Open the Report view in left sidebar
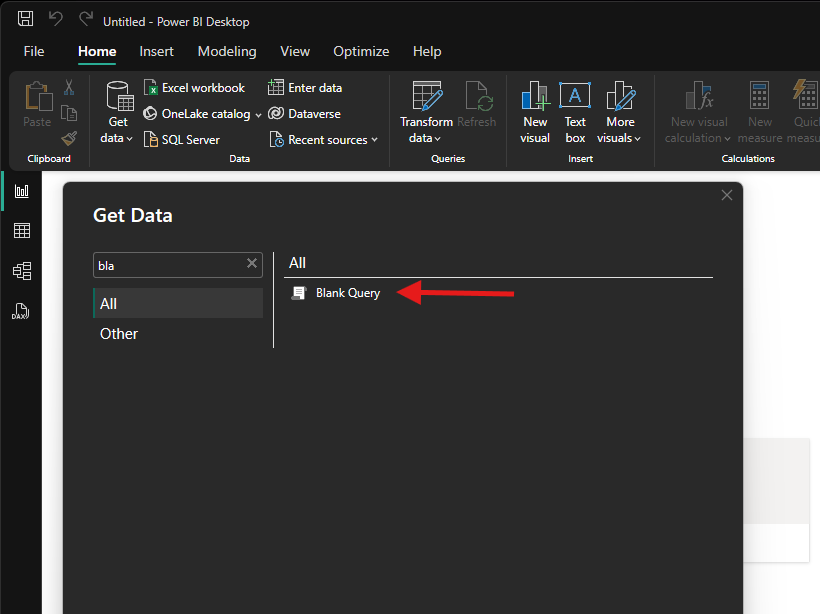The width and height of the screenshot is (820, 614). pyautogui.click(x=21, y=191)
